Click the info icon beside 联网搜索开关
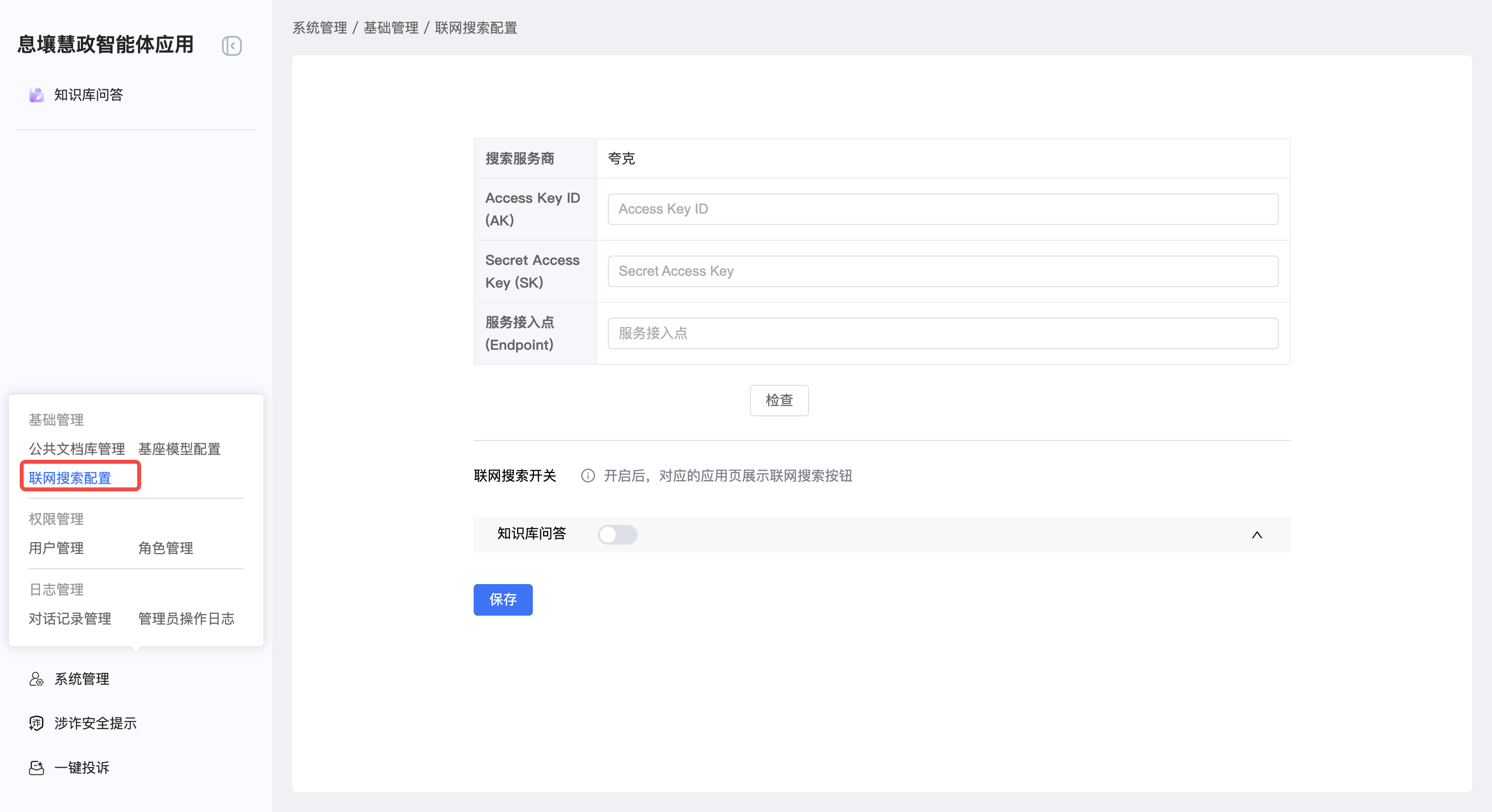 588,476
